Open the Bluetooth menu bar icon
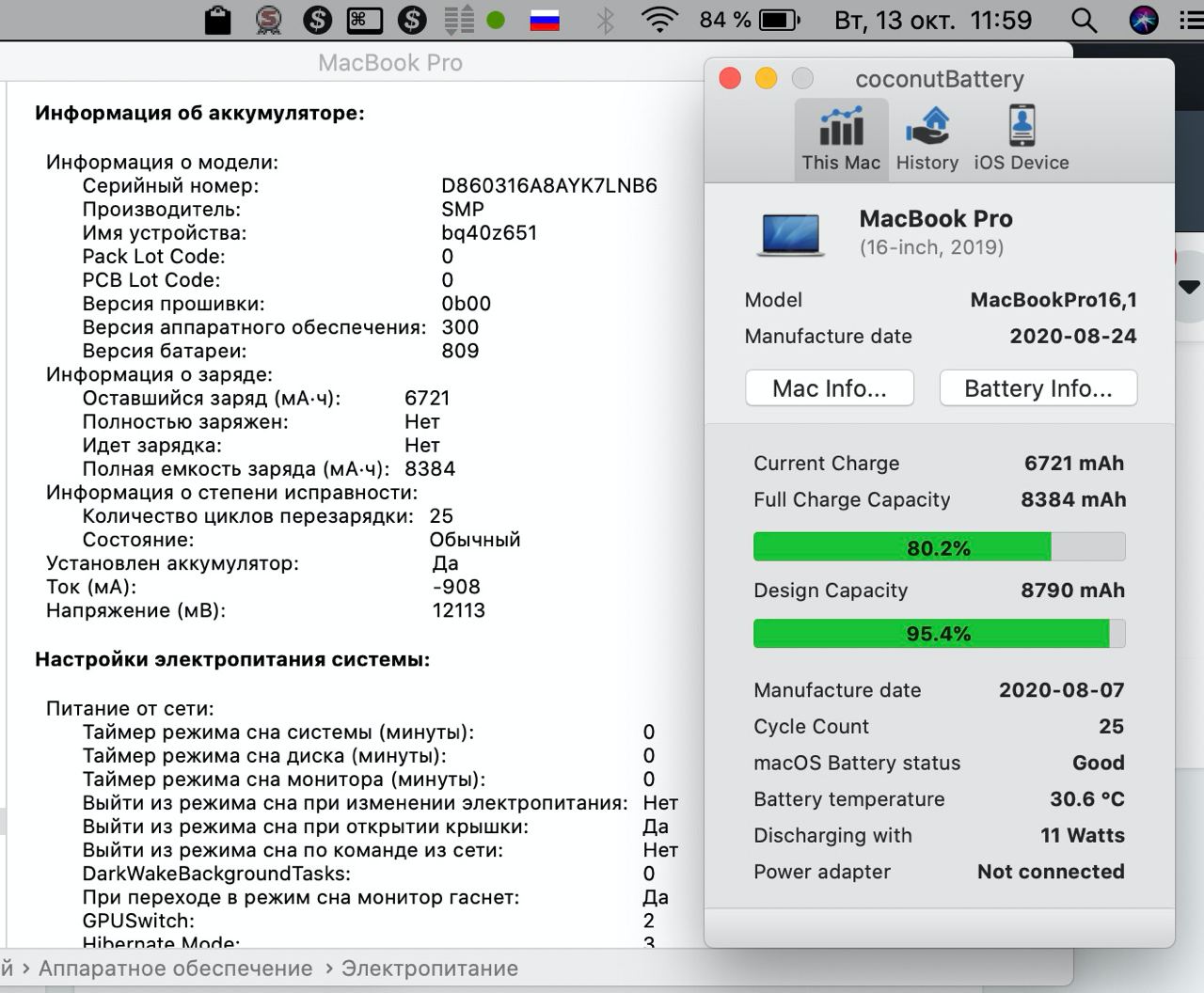1204x993 pixels. (x=606, y=20)
